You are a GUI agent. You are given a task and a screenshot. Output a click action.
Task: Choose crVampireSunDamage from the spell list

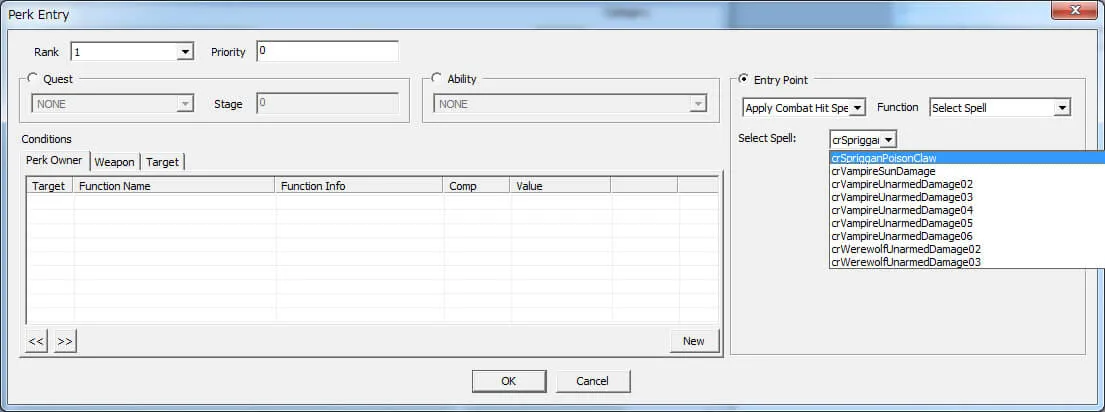click(x=883, y=171)
